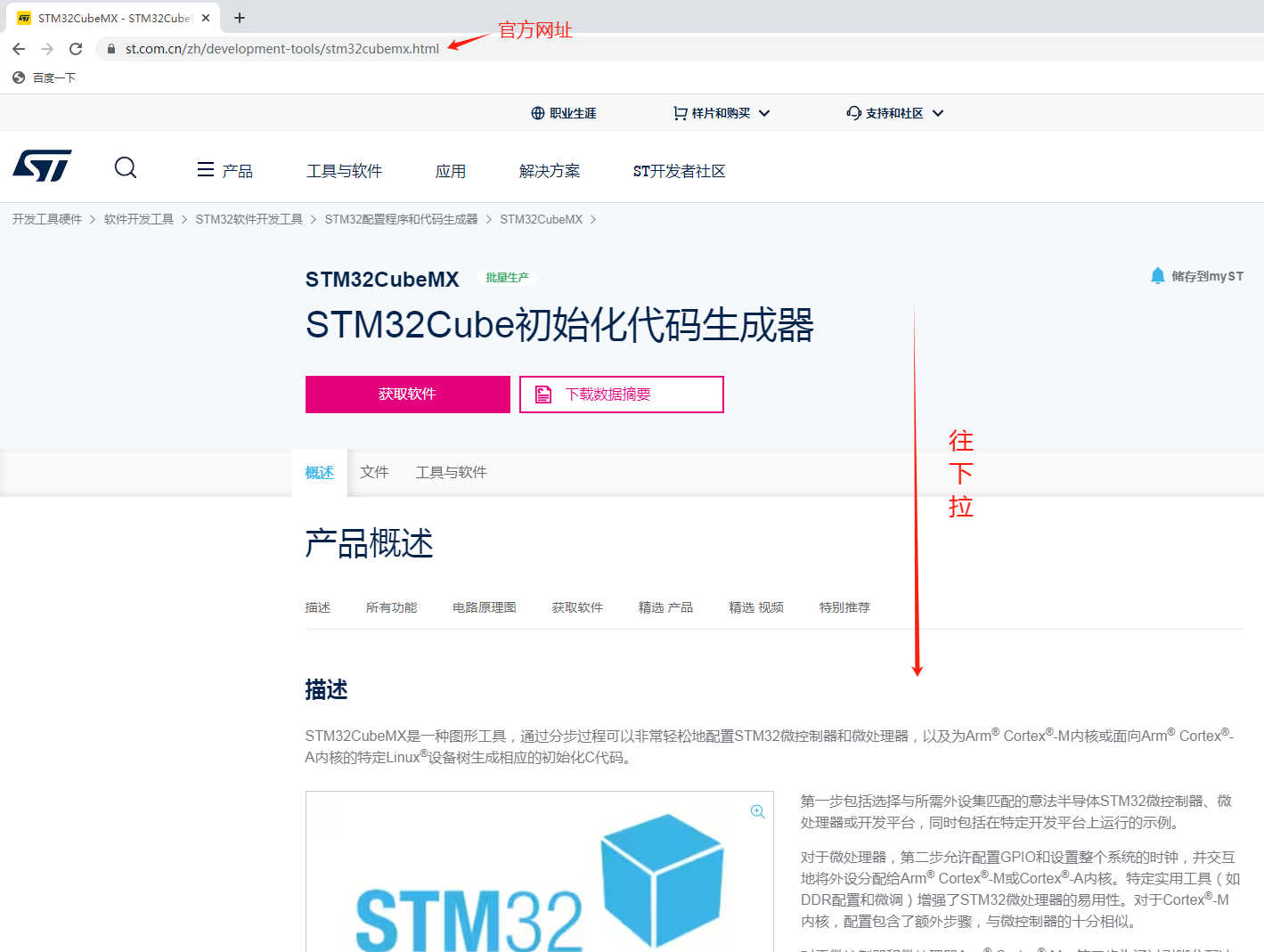The image size is (1264, 952).
Task: Jump to 描述 section anchor
Action: click(318, 607)
